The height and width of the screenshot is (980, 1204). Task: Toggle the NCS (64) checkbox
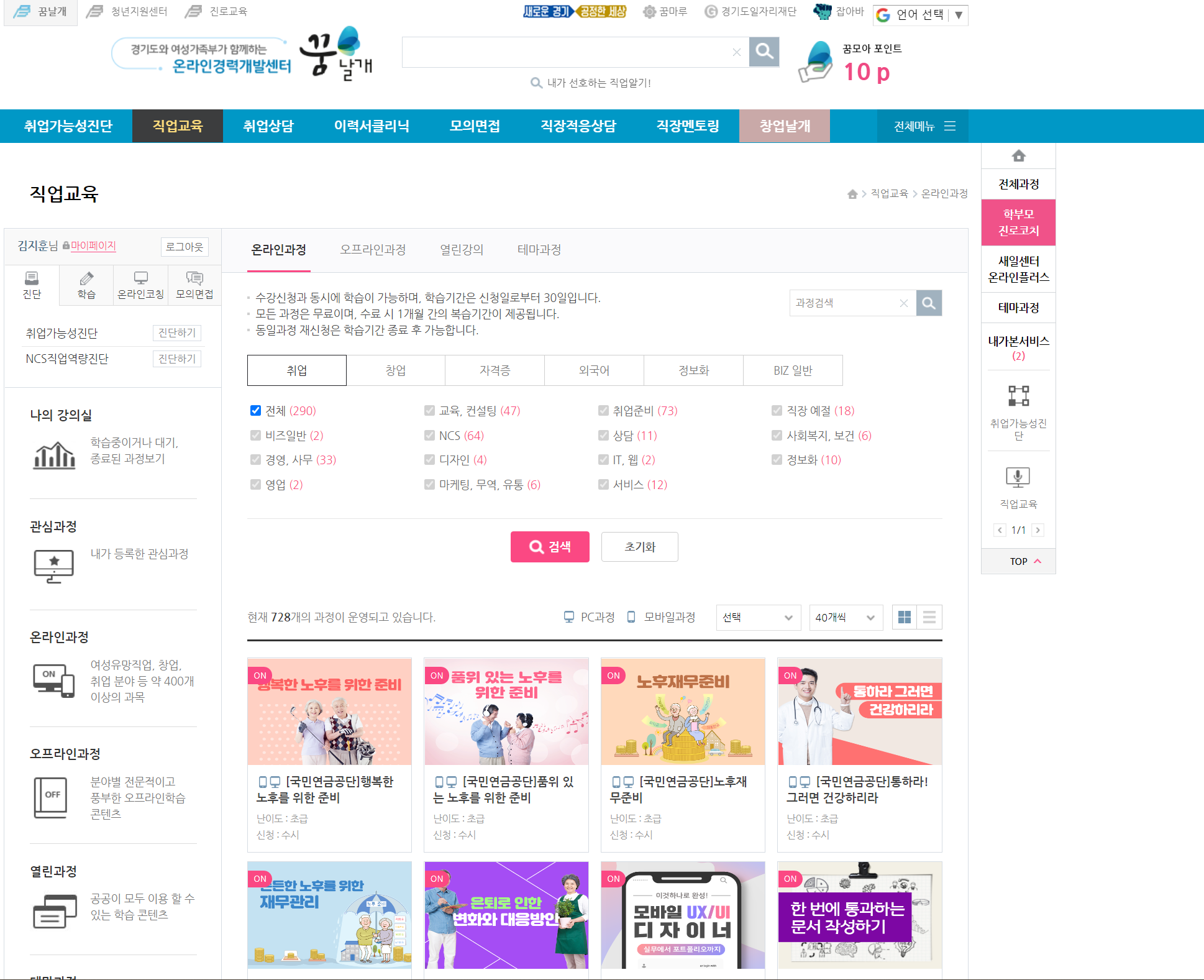[x=429, y=436]
